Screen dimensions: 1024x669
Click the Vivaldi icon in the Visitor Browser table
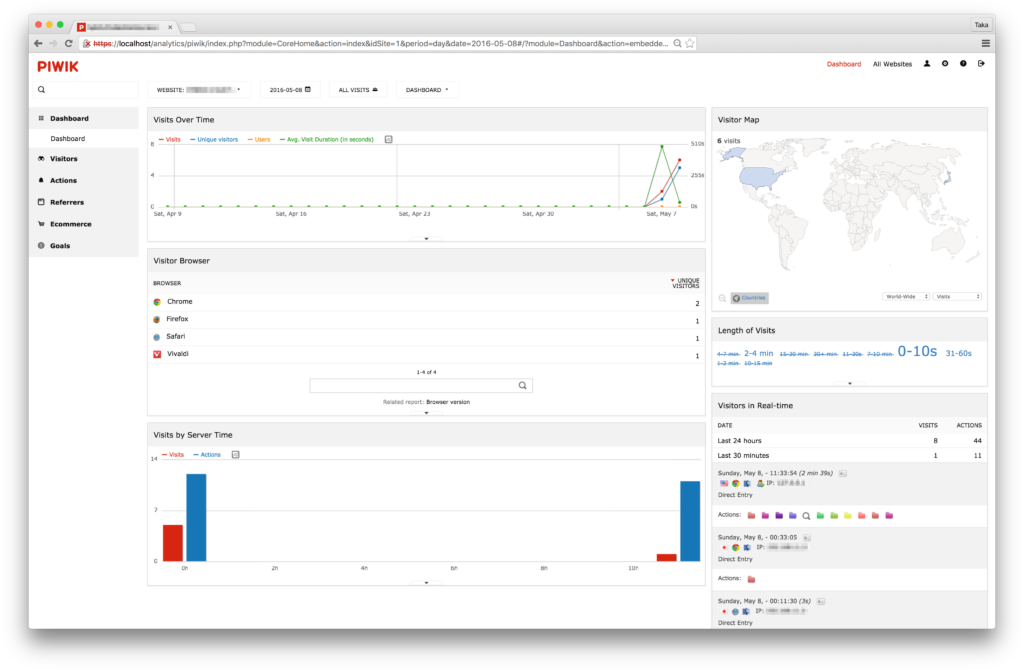[x=157, y=354]
